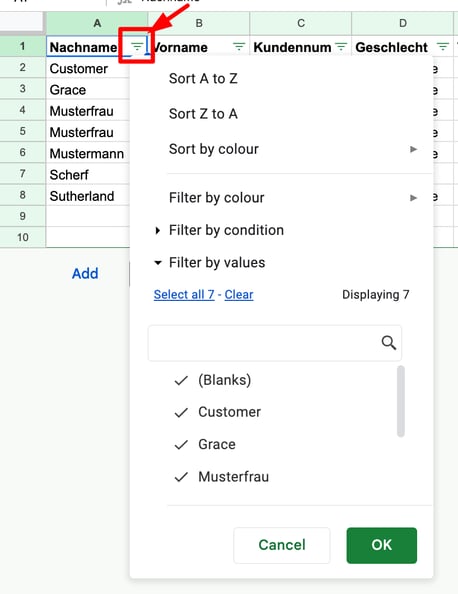Click Select all 7 link
Screen dimensions: 458x594
pyautogui.click(x=184, y=294)
